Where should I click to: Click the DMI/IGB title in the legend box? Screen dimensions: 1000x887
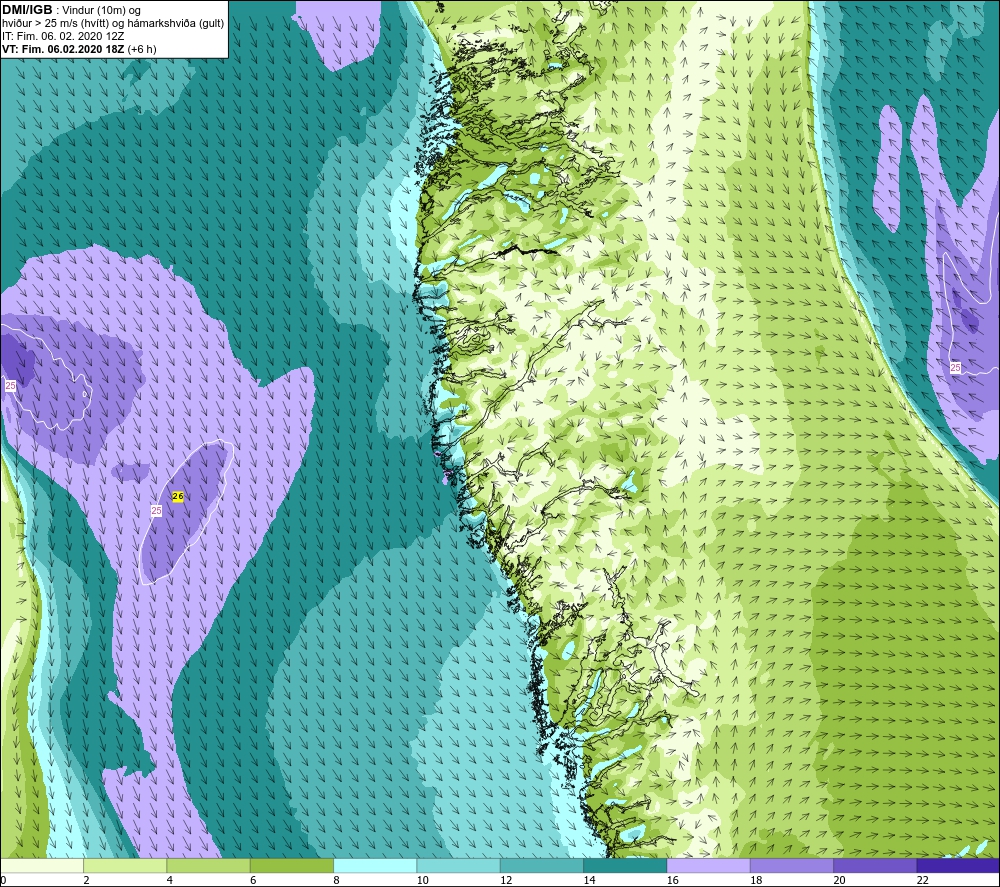27,10
